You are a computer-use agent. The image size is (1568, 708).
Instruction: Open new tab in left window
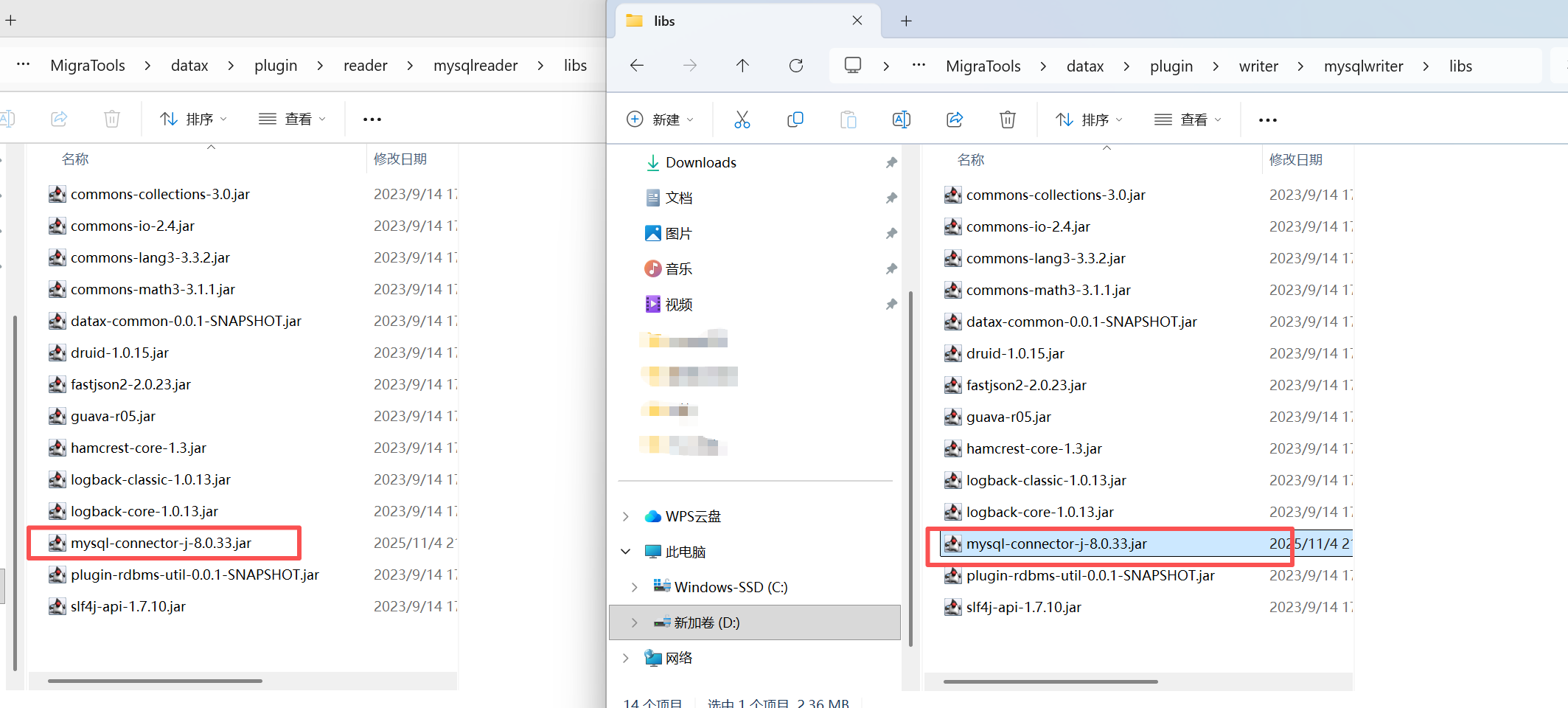[10, 21]
